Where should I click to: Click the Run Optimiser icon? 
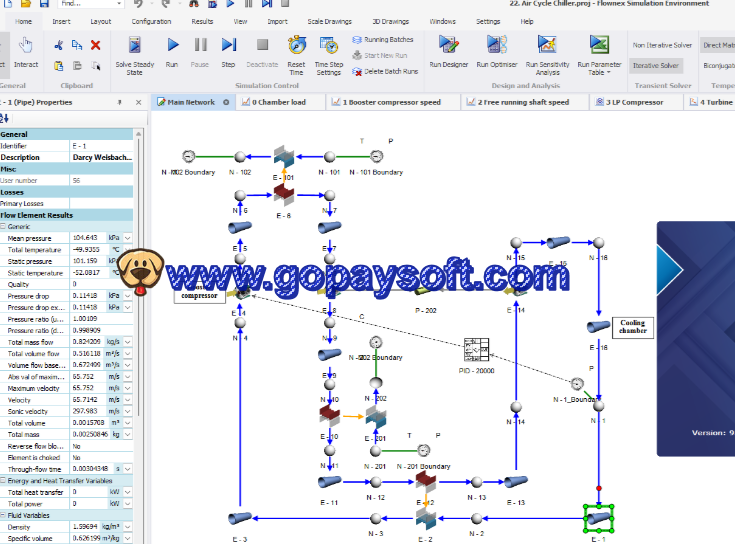[495, 45]
